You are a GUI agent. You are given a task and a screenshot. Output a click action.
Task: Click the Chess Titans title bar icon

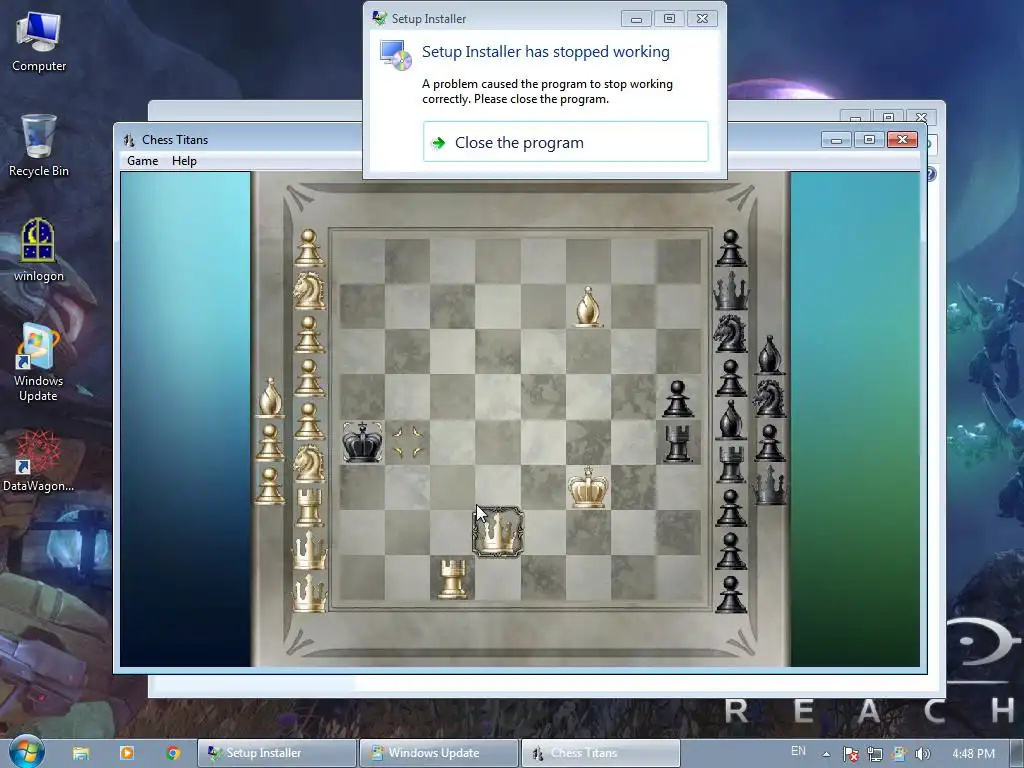129,140
